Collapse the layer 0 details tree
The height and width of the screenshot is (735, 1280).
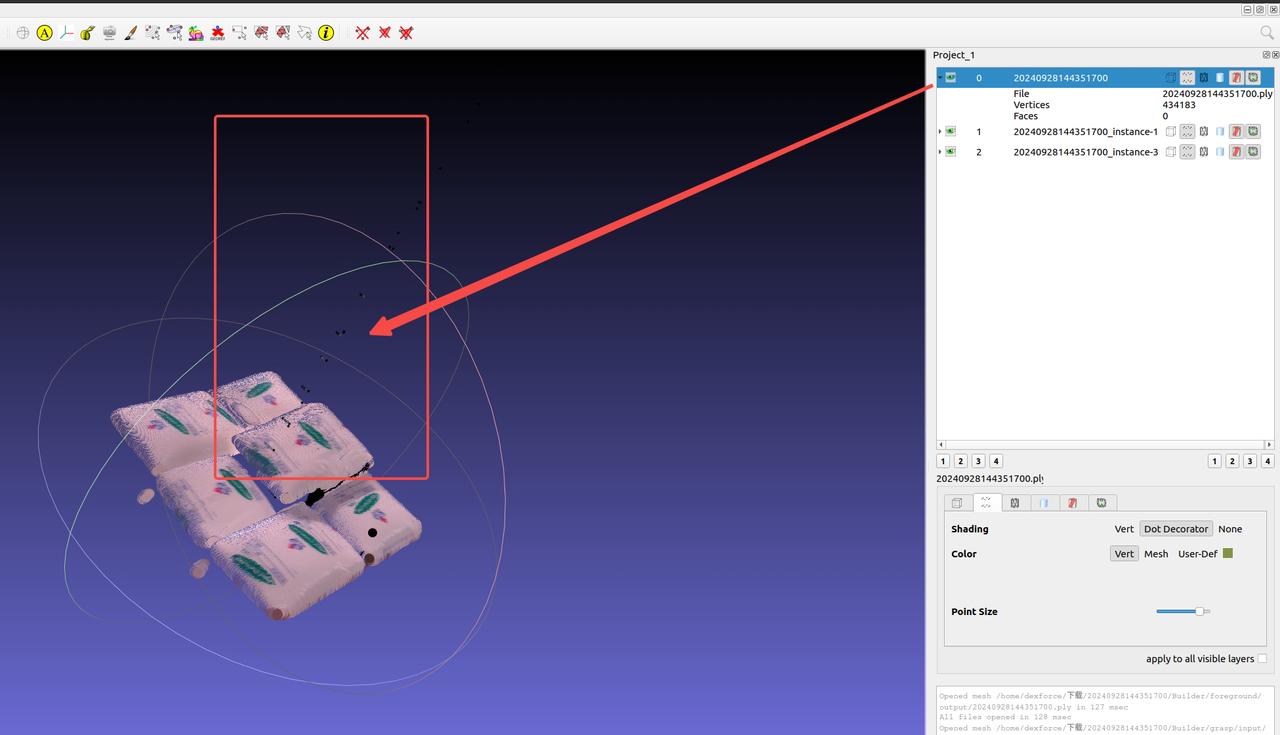(x=940, y=78)
